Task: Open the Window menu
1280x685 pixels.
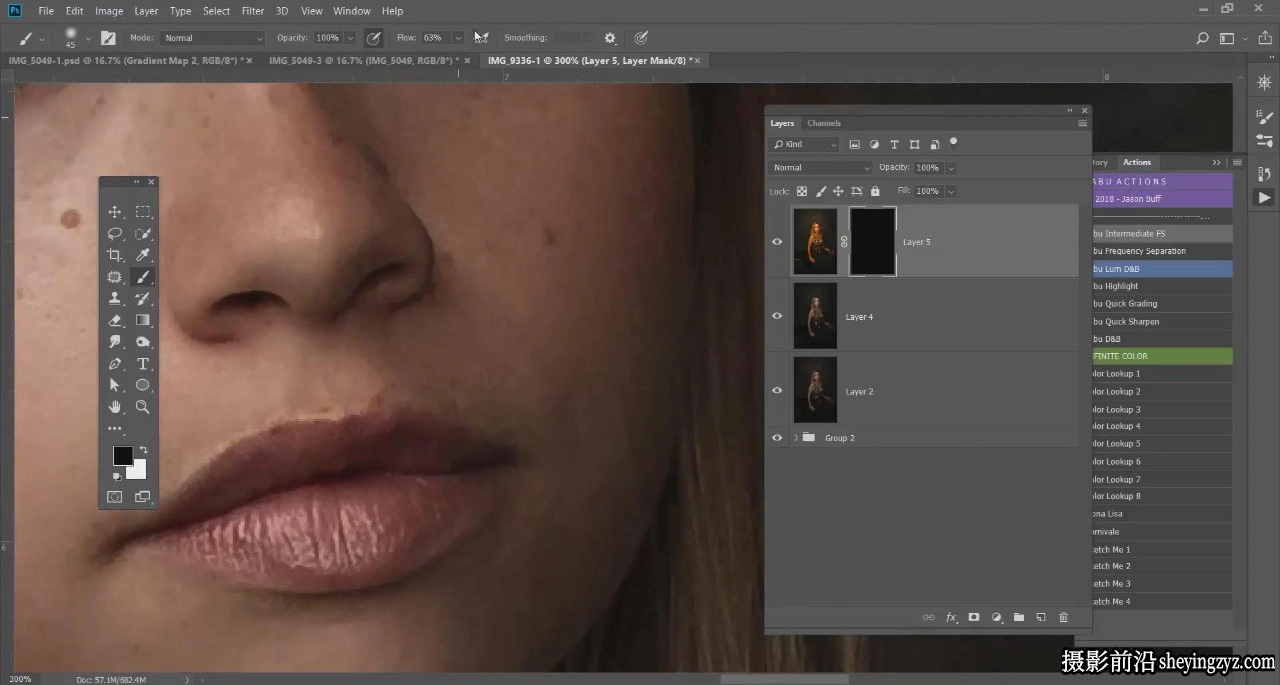Action: (352, 11)
